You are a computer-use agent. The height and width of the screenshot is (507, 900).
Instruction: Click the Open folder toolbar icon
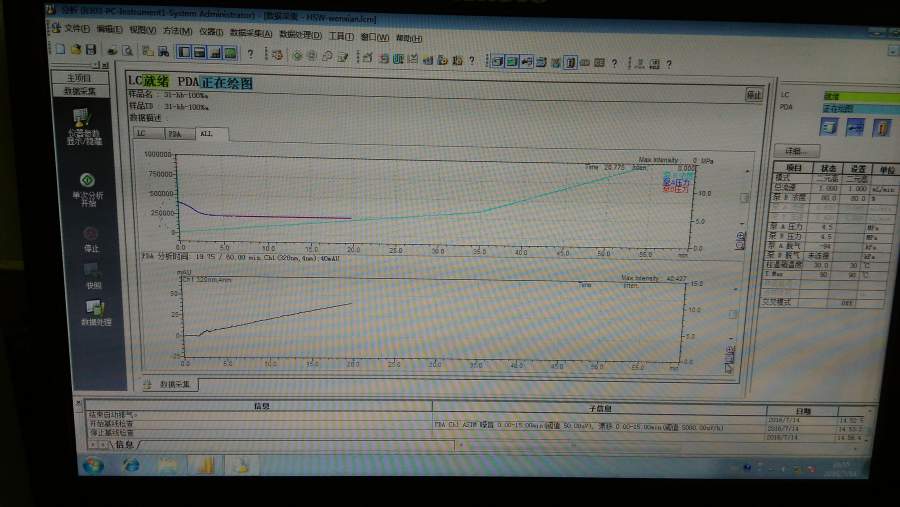pos(76,50)
